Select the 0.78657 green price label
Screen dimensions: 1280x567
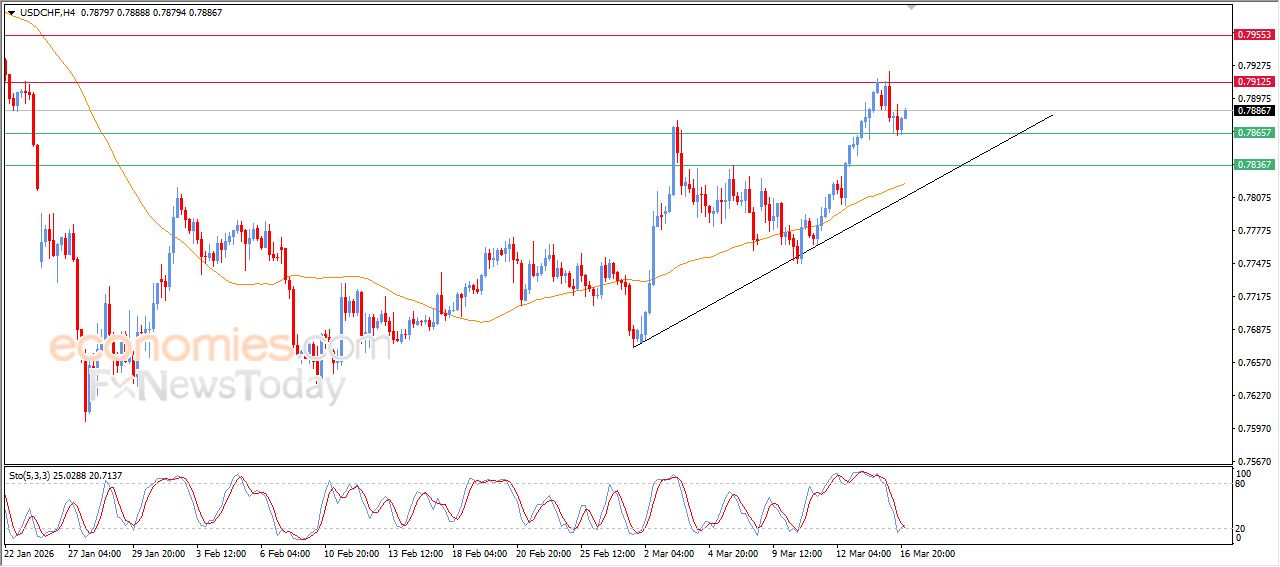(x=1254, y=133)
